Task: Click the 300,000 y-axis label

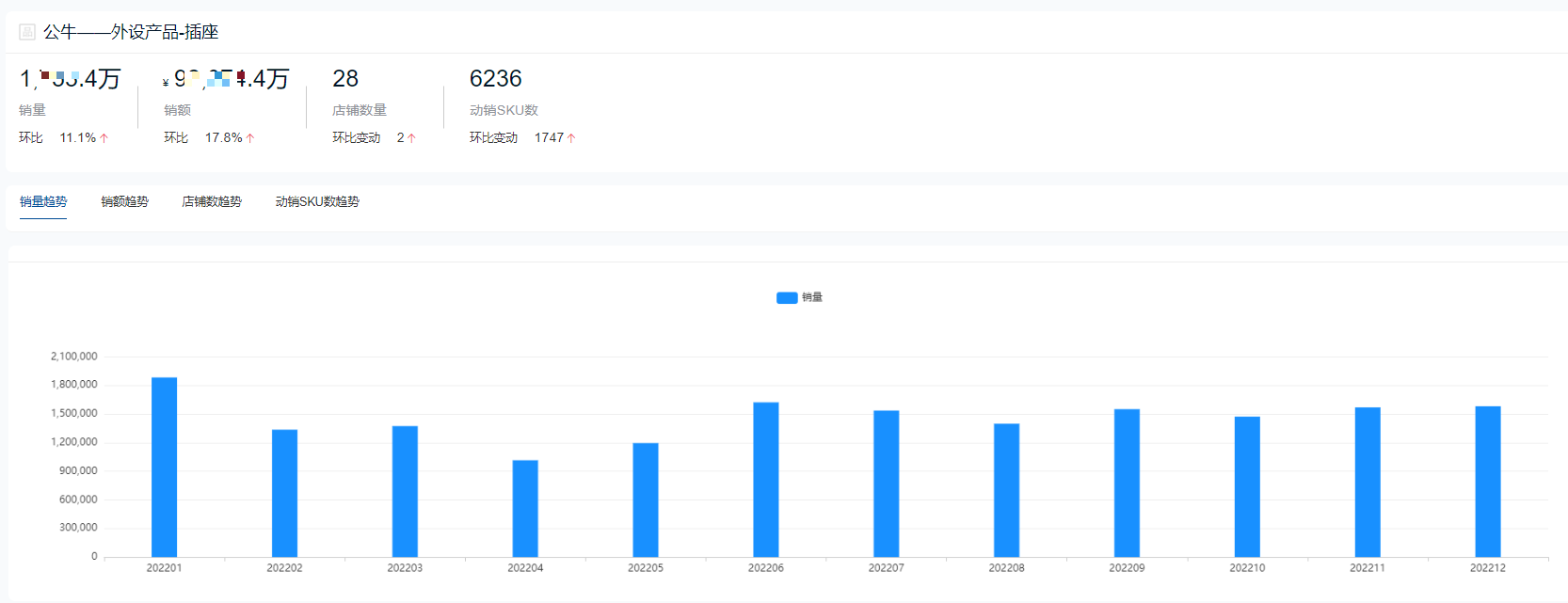Action: point(78,528)
